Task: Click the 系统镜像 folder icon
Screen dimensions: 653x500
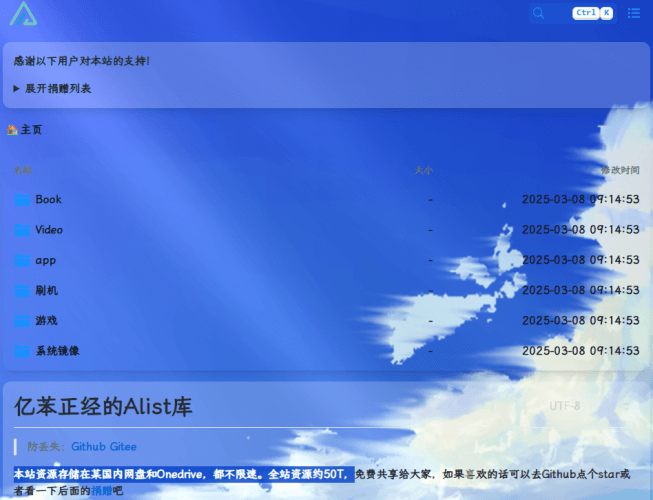Action: [x=22, y=351]
